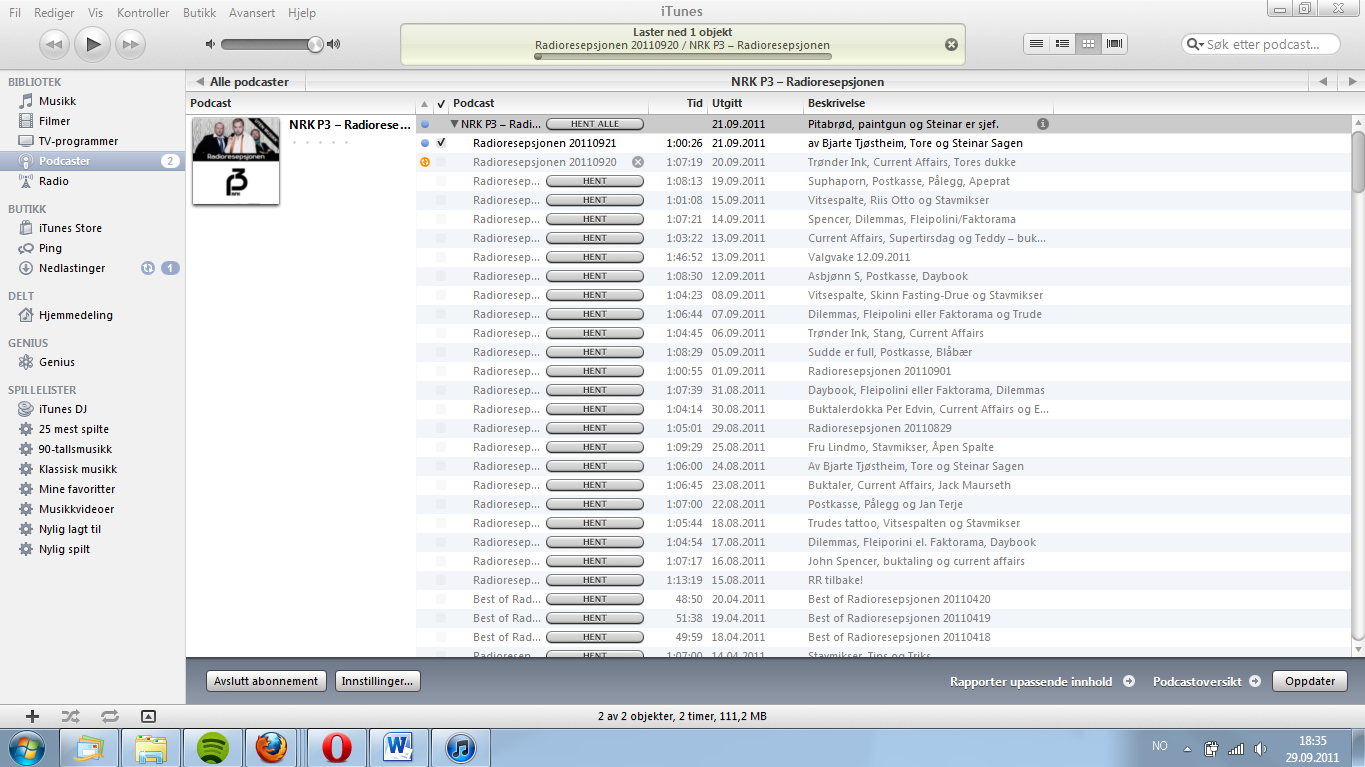Play the selected podcast
The image size is (1365, 767).
[93, 44]
